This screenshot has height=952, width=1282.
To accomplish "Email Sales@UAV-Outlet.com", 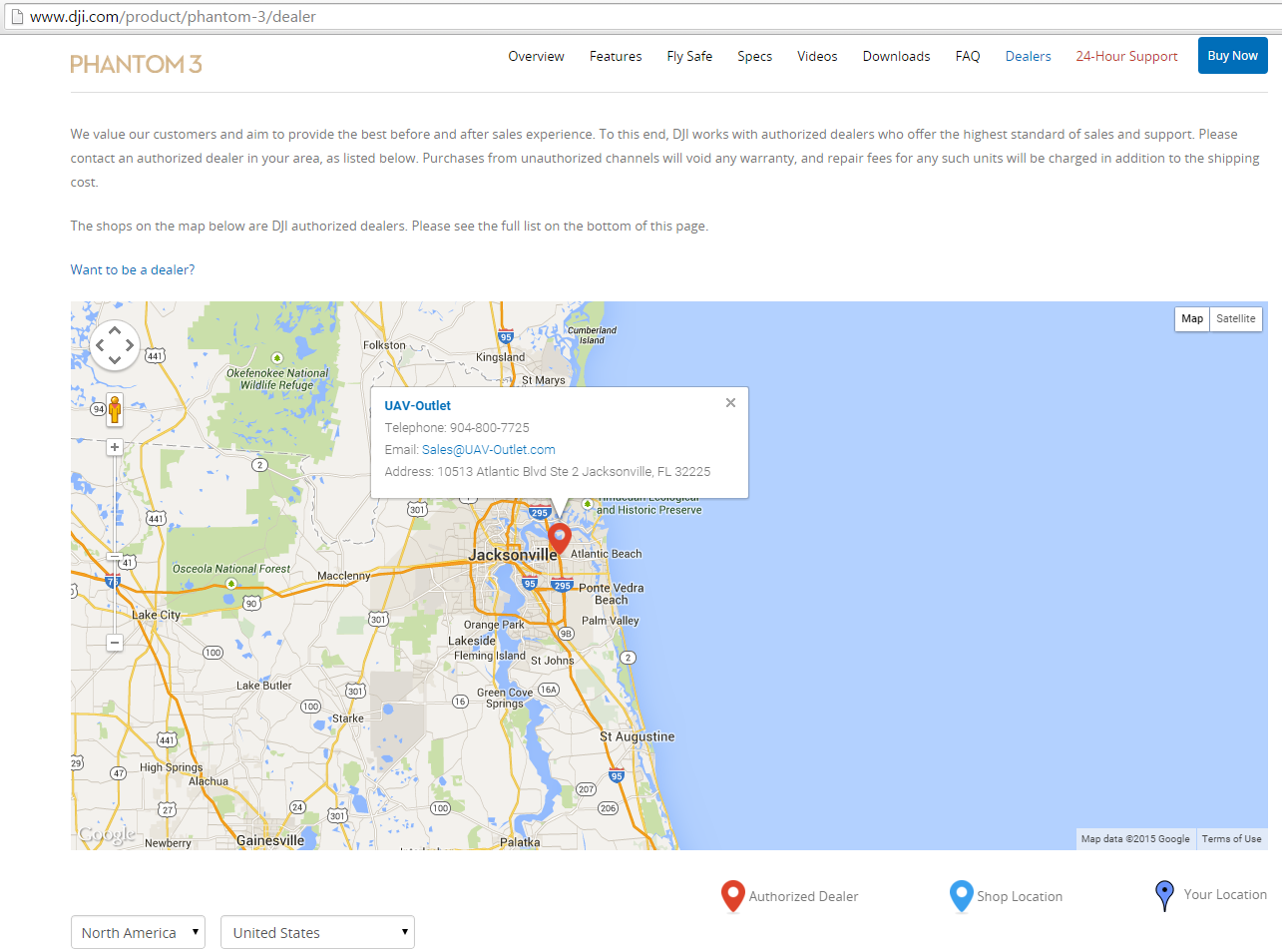I will 488,450.
